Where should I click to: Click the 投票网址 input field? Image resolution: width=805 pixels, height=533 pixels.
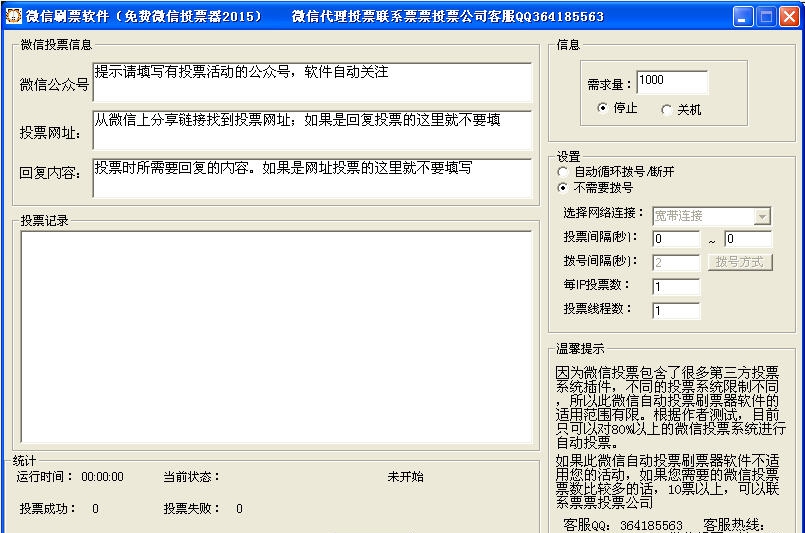pos(312,130)
